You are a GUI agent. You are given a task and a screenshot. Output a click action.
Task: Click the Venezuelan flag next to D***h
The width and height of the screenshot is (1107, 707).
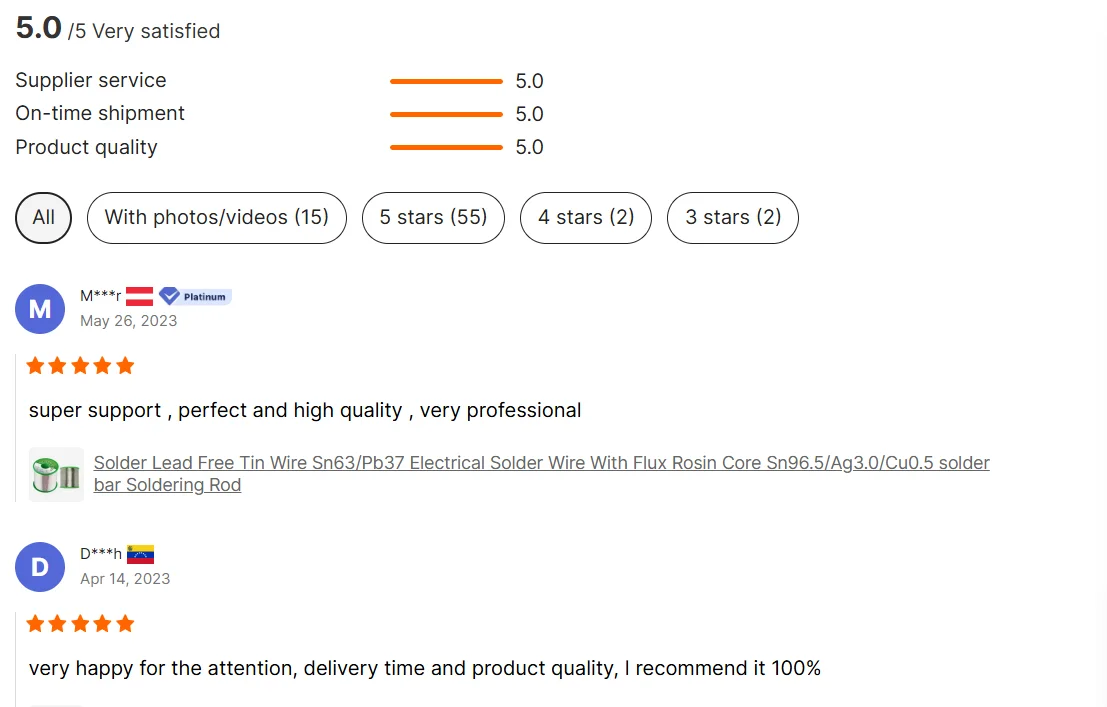pos(140,554)
